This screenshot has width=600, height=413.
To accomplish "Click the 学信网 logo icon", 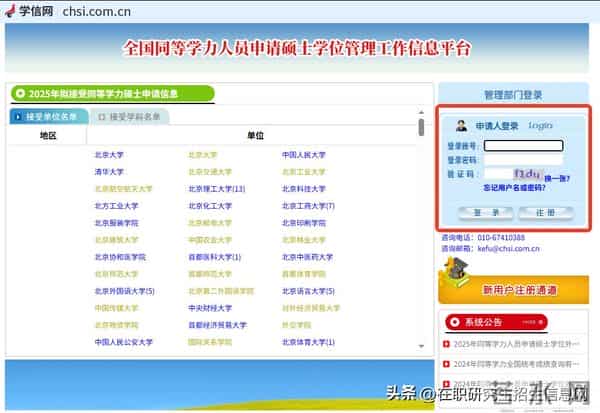I will 10,11.
